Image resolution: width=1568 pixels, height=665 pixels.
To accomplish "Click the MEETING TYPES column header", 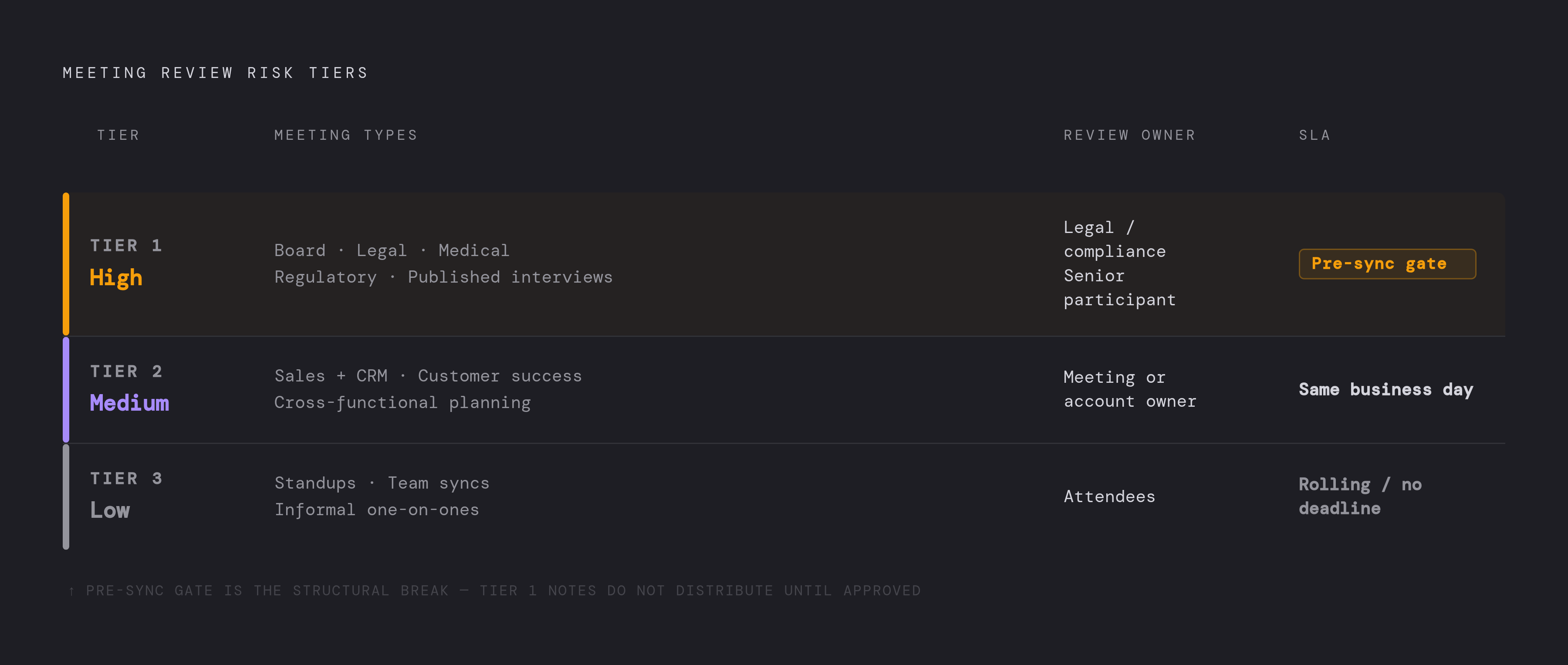I will coord(346,135).
